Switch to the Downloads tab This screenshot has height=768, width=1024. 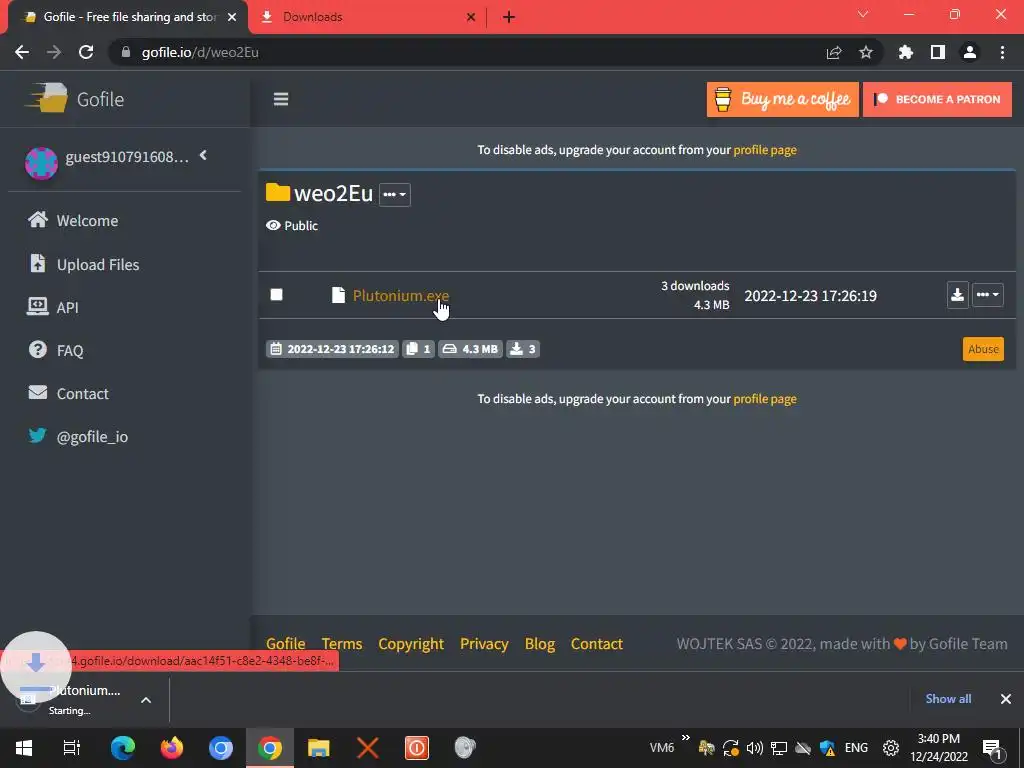366,17
